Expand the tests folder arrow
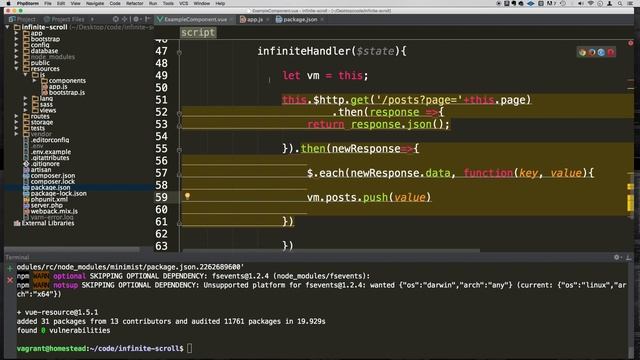The height and width of the screenshot is (360, 640). tap(16, 128)
